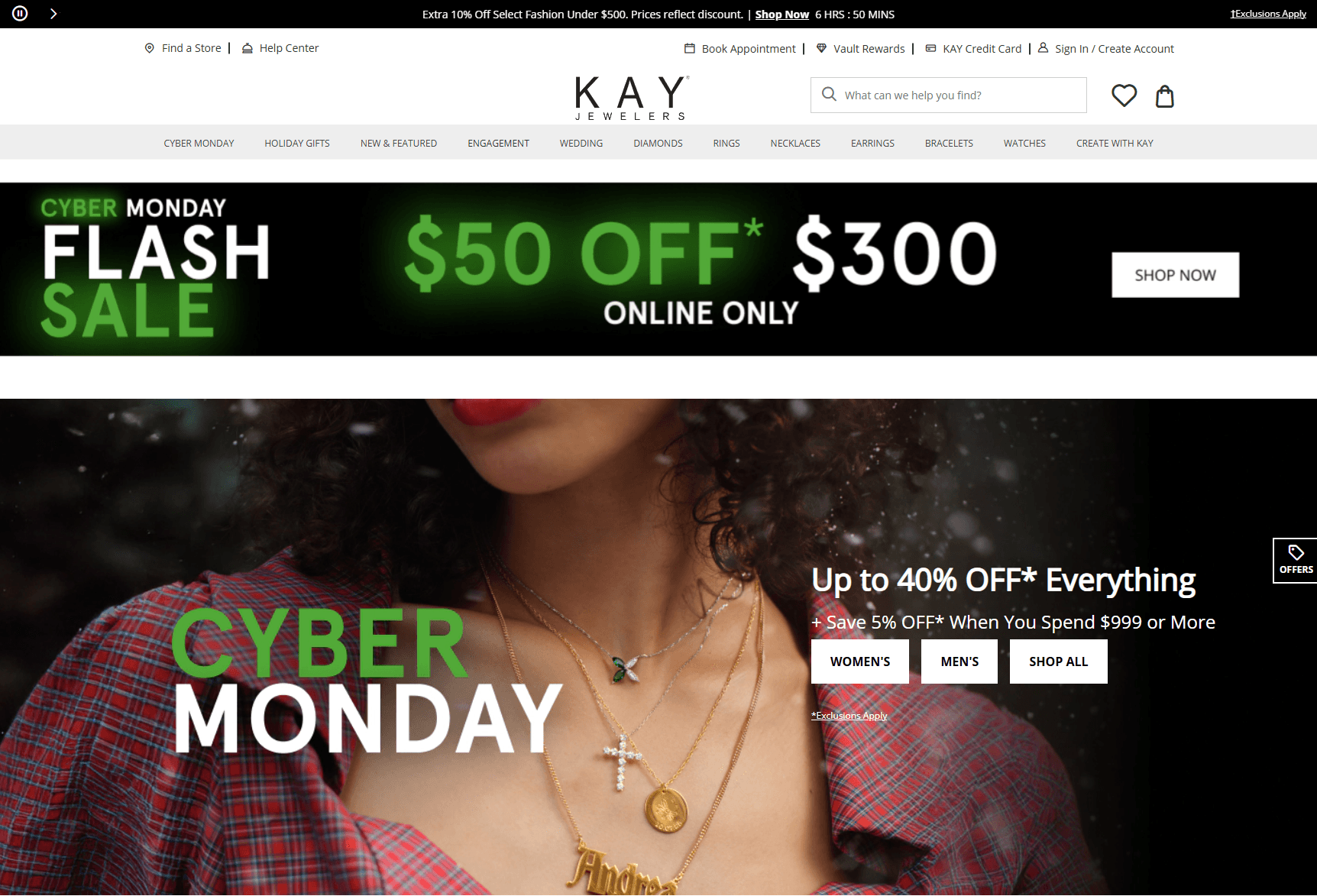Advance to next promo banner message
The image size is (1317, 896).
[x=53, y=14]
